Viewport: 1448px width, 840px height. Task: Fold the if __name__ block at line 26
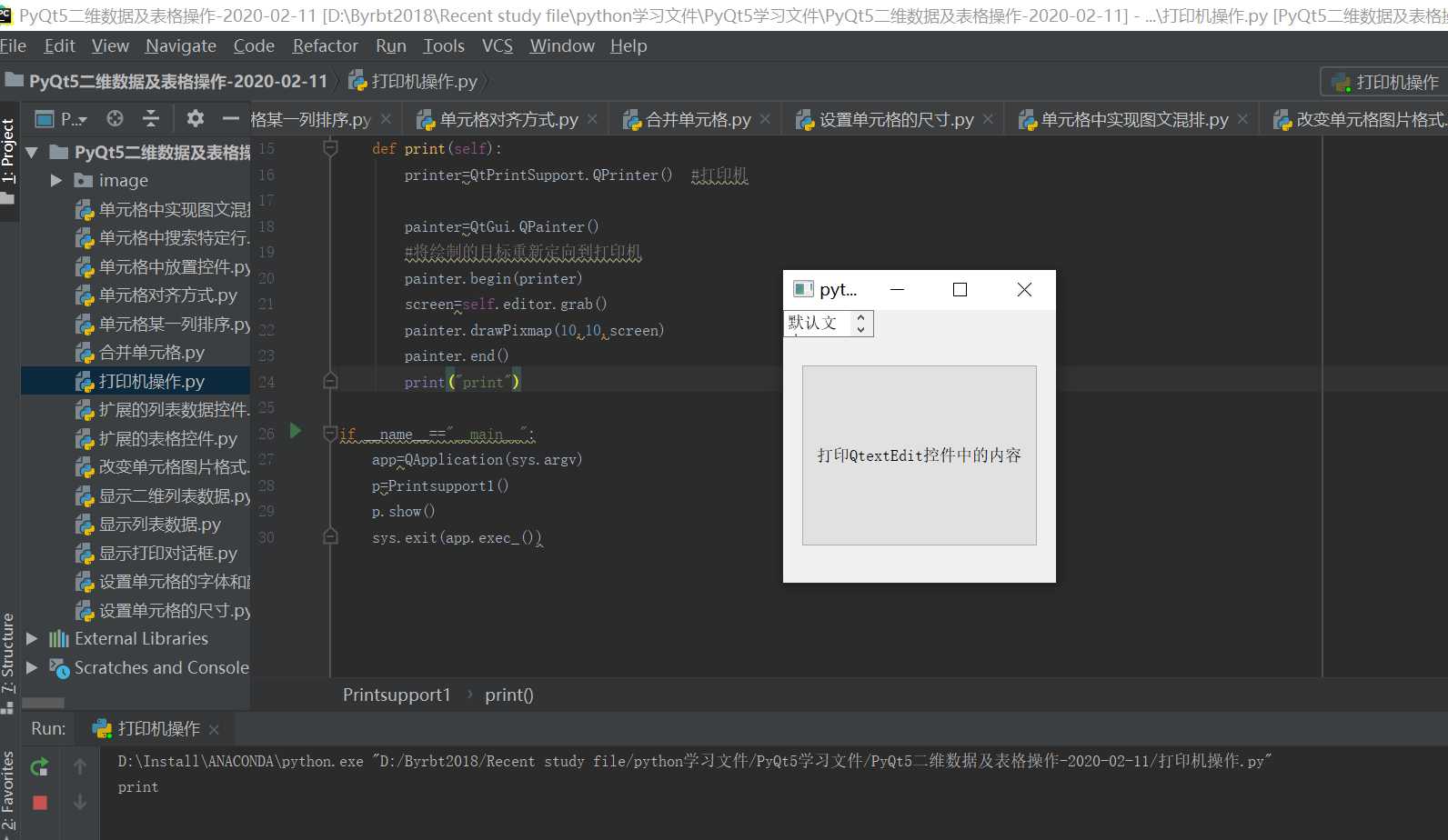pyautogui.click(x=331, y=434)
